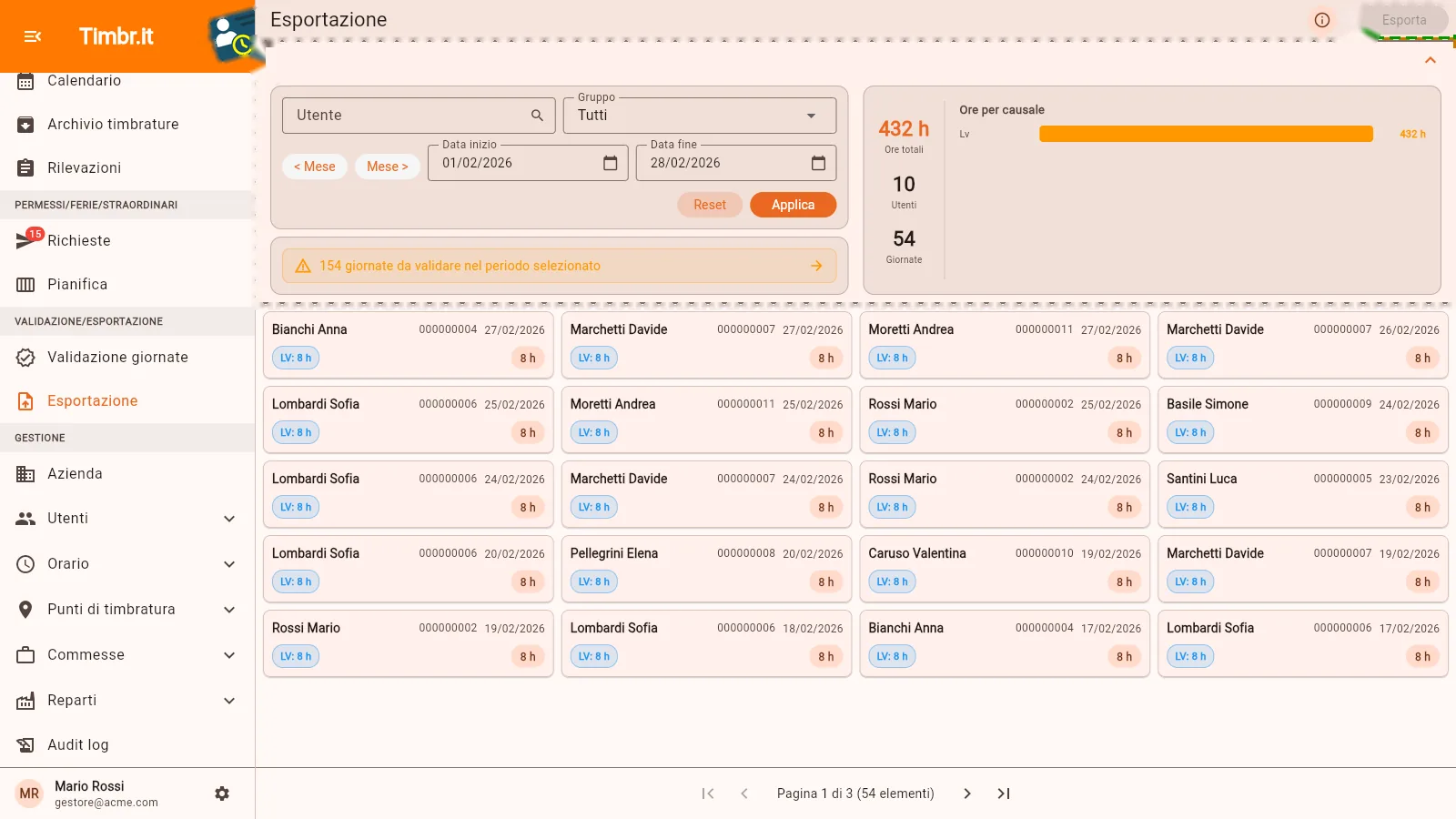Image resolution: width=1456 pixels, height=819 pixels.
Task: Collapse the sidebar with the menu icon
Action: point(33,36)
